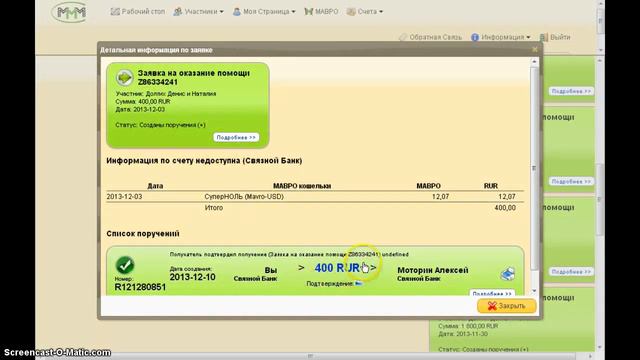The image size is (640, 360).
Task: Click the green arrow icon on request Z86334241
Action: pyautogui.click(x=124, y=78)
